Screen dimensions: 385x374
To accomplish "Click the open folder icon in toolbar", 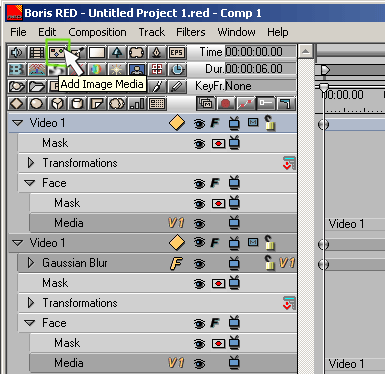I will point(37,87).
